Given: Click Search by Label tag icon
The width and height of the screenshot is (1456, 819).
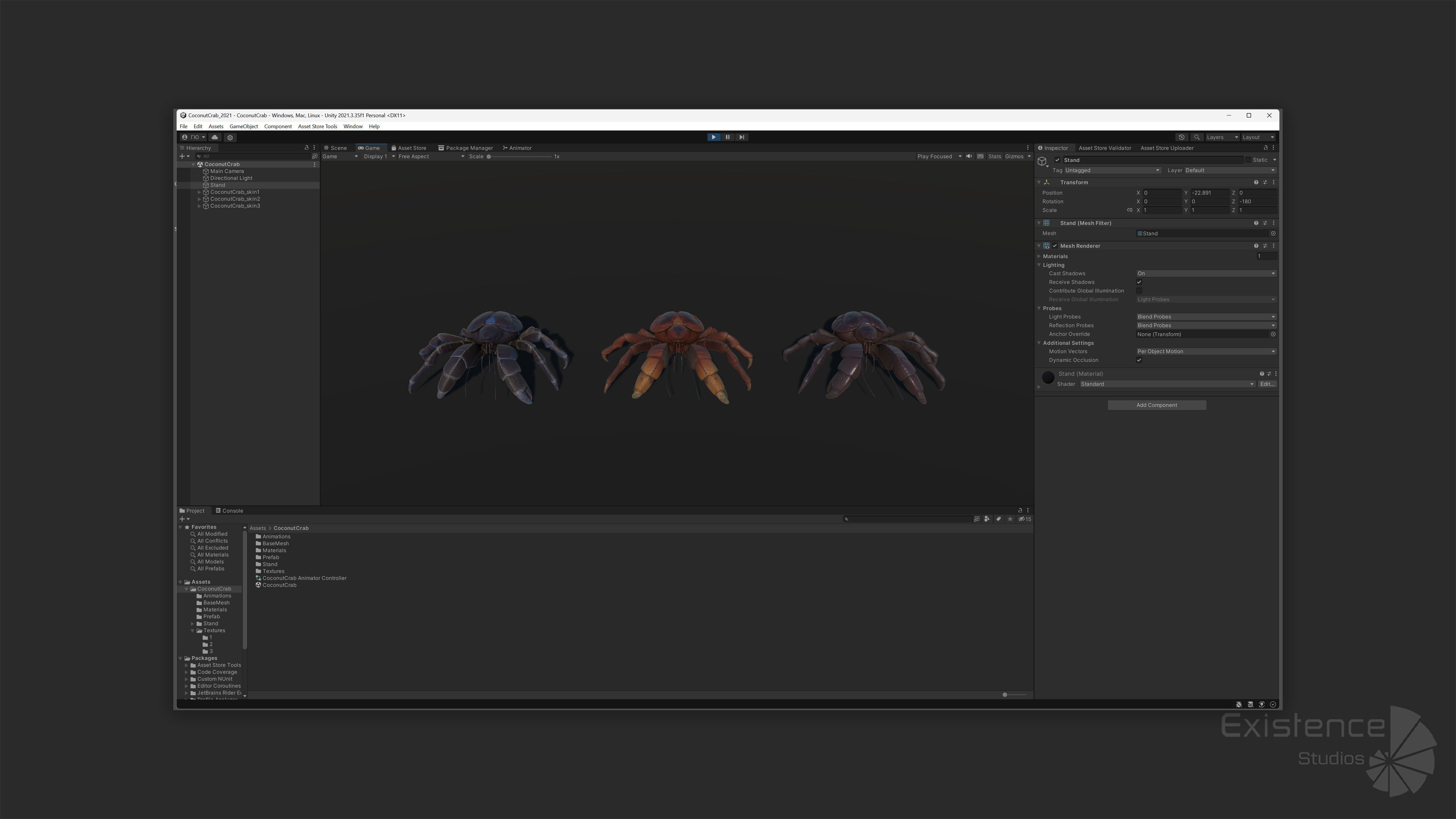Looking at the screenshot, I should coord(999,519).
